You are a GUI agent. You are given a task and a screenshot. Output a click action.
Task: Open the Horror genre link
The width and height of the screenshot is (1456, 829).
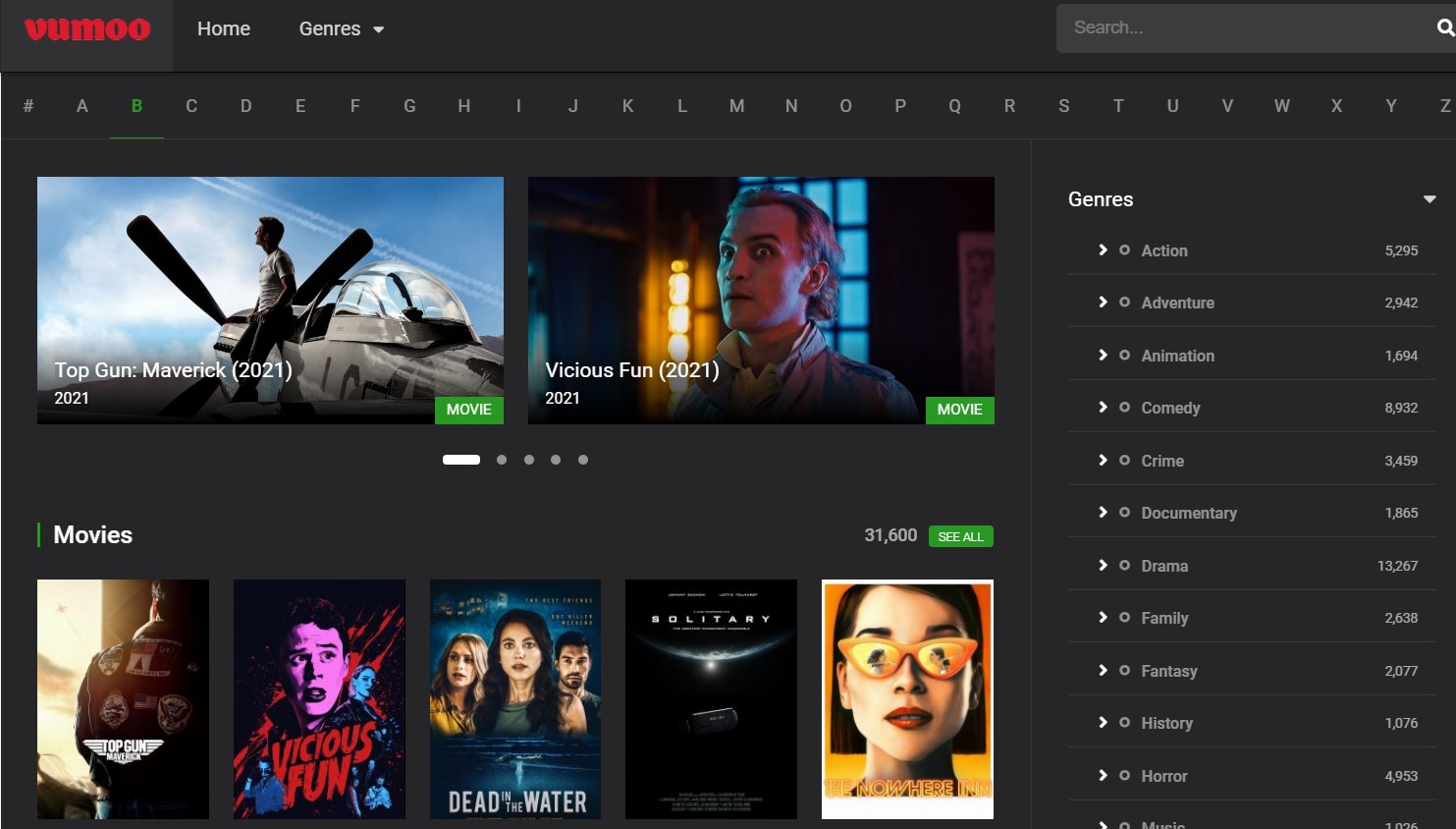pos(1164,776)
